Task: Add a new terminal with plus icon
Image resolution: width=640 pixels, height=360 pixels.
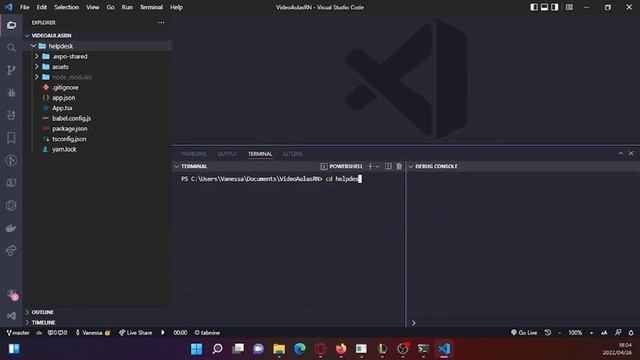Action: tap(370, 166)
